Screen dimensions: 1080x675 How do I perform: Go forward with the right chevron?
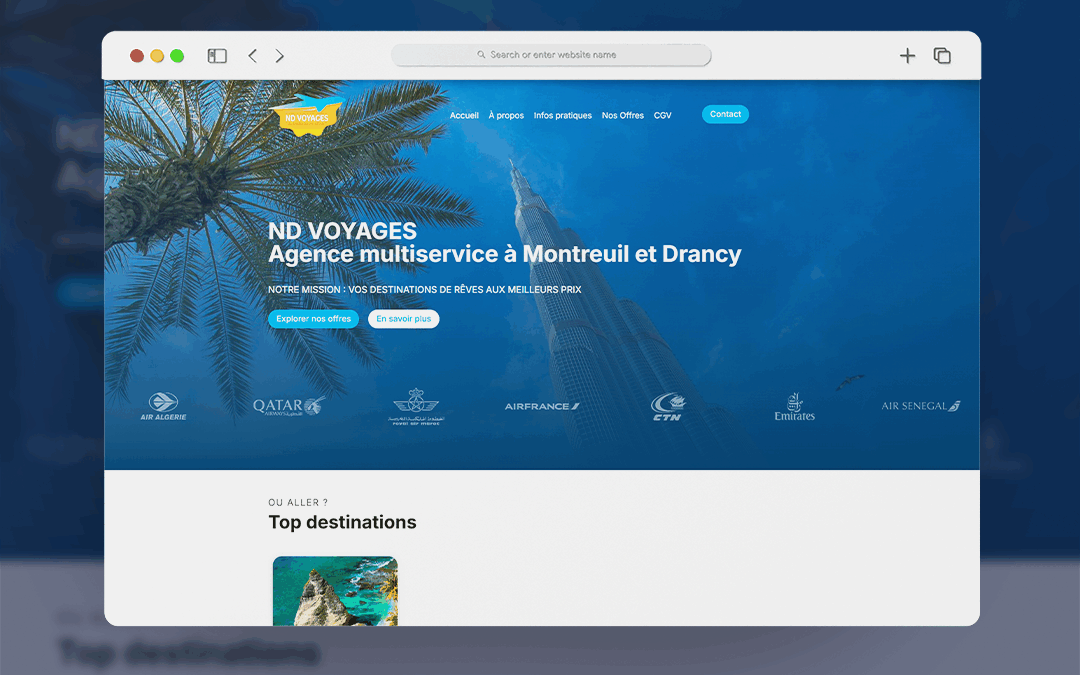point(279,56)
